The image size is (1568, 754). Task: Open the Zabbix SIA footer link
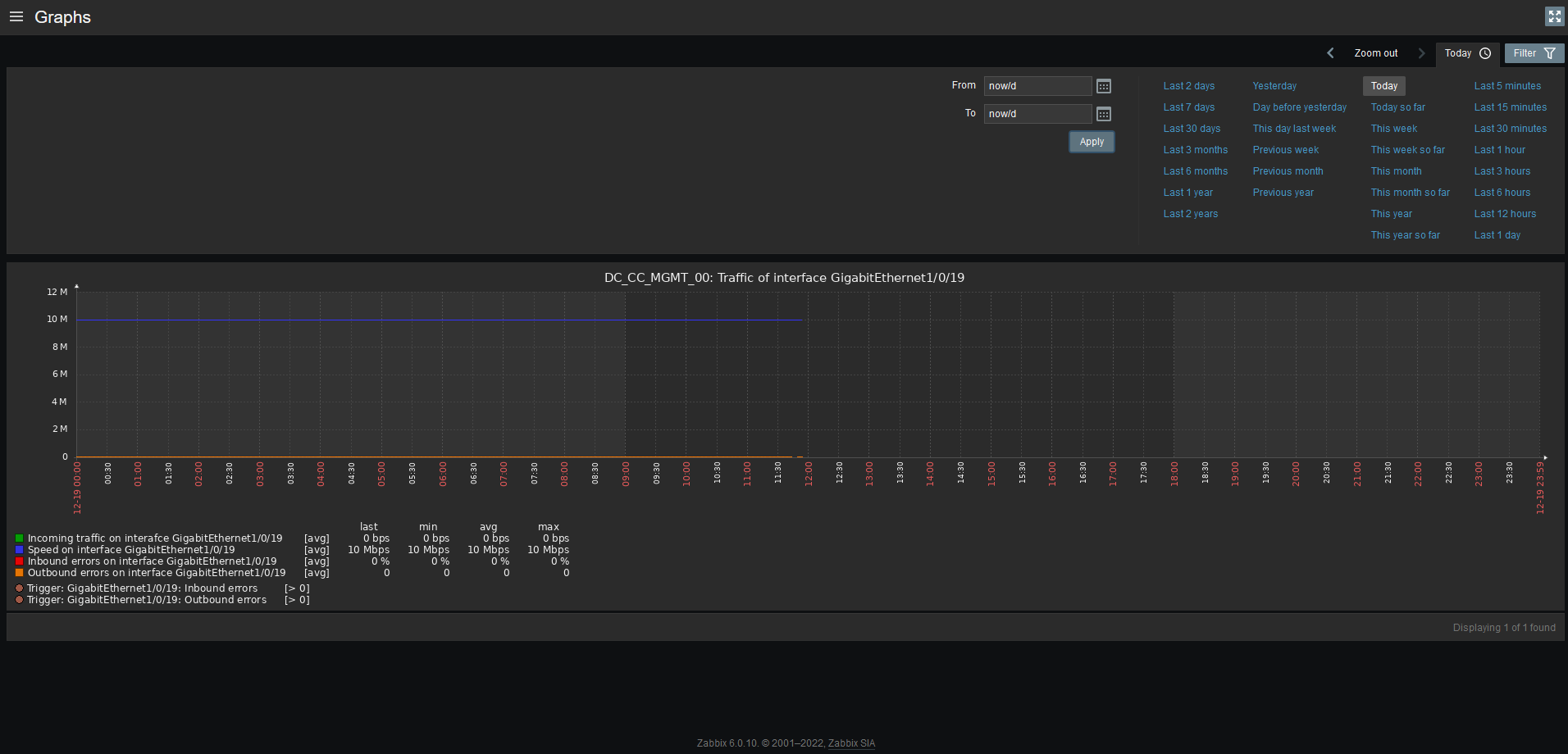coord(851,743)
